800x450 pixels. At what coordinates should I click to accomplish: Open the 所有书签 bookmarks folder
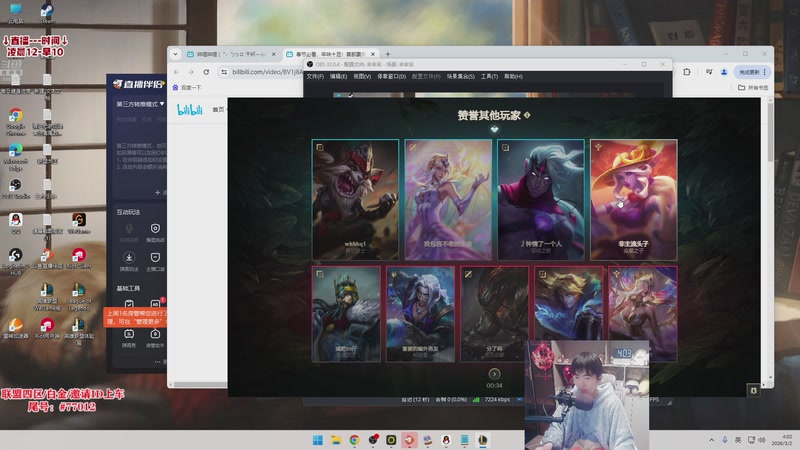click(753, 88)
